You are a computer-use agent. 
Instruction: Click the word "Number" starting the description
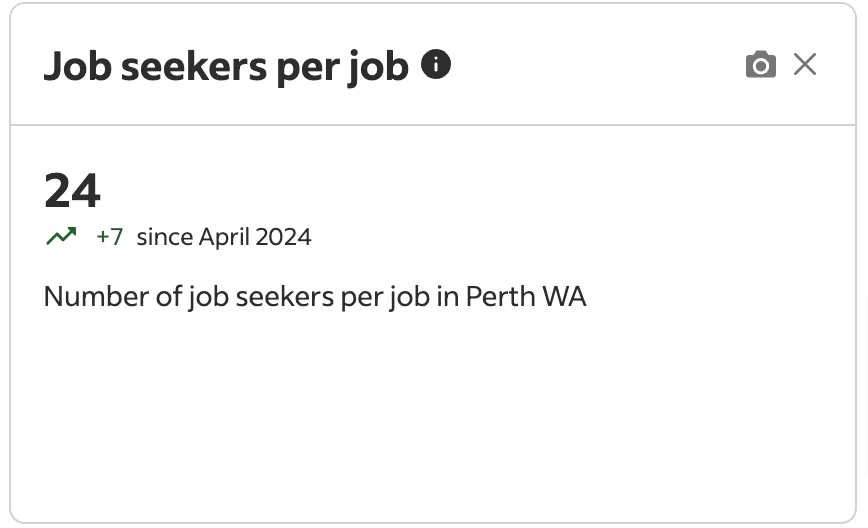click(x=89, y=297)
